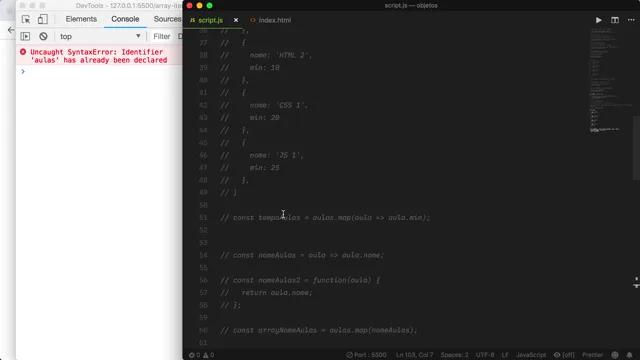Screen dimensions: 640x360
Task: Open the errors and warnings status item
Action: click(x=202, y=355)
